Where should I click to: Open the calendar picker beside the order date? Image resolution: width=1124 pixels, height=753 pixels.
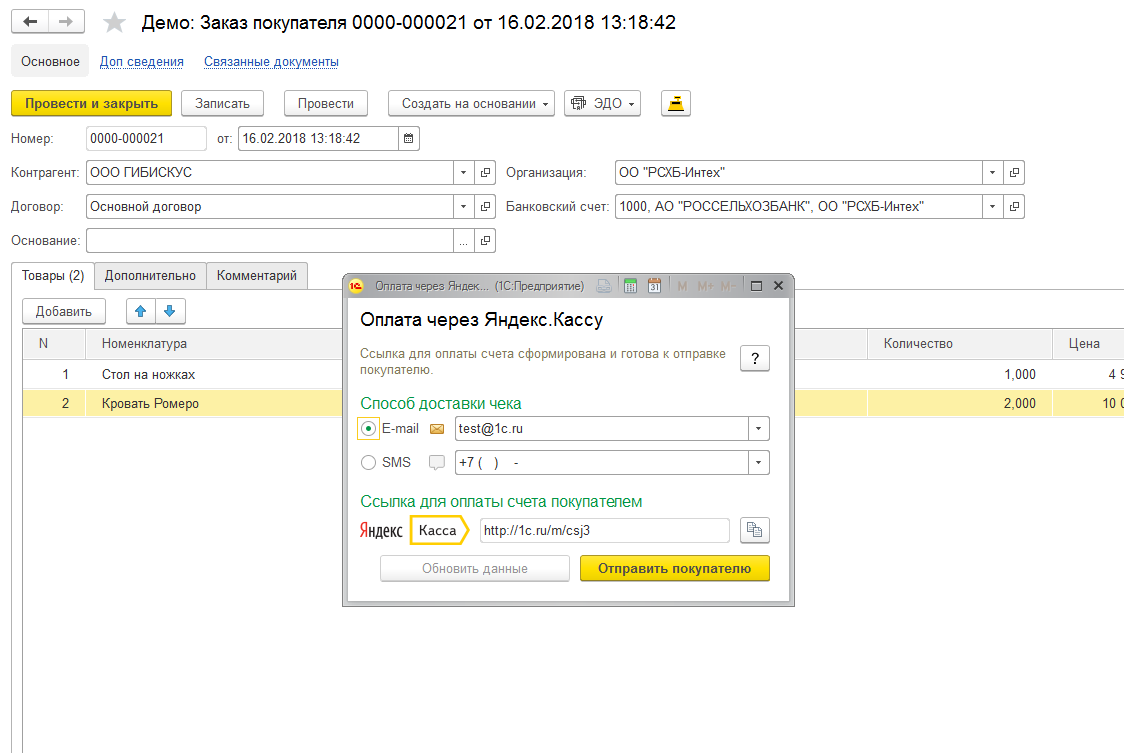409,138
